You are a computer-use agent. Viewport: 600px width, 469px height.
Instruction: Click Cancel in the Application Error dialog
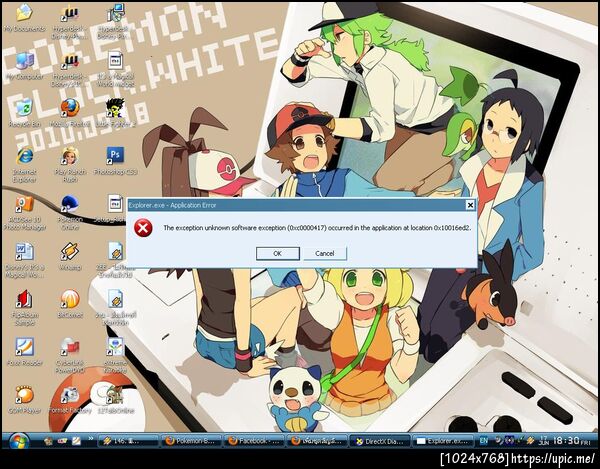point(324,253)
